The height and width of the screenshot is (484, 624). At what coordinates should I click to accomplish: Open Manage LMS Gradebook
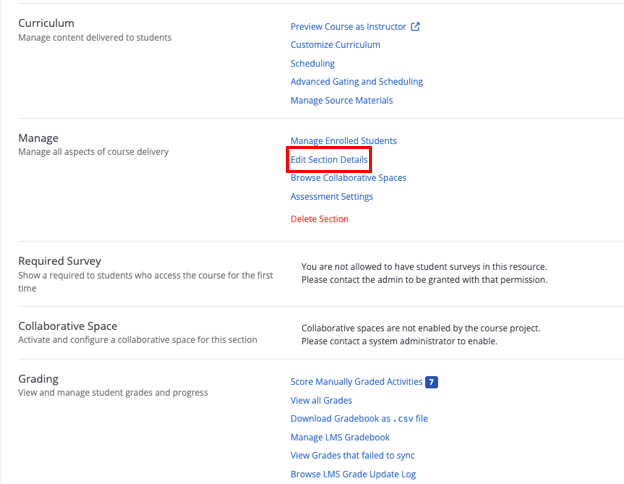[340, 437]
